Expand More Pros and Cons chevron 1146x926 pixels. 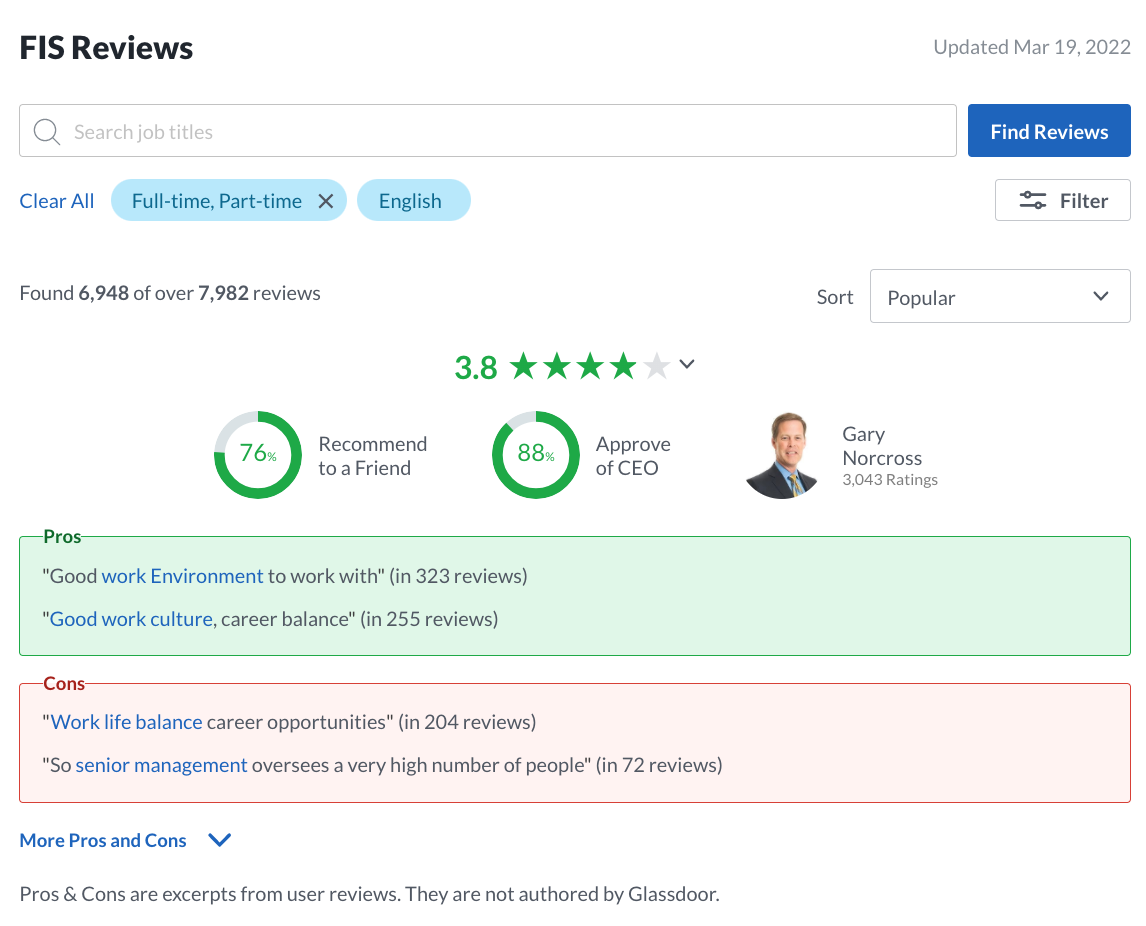click(219, 840)
